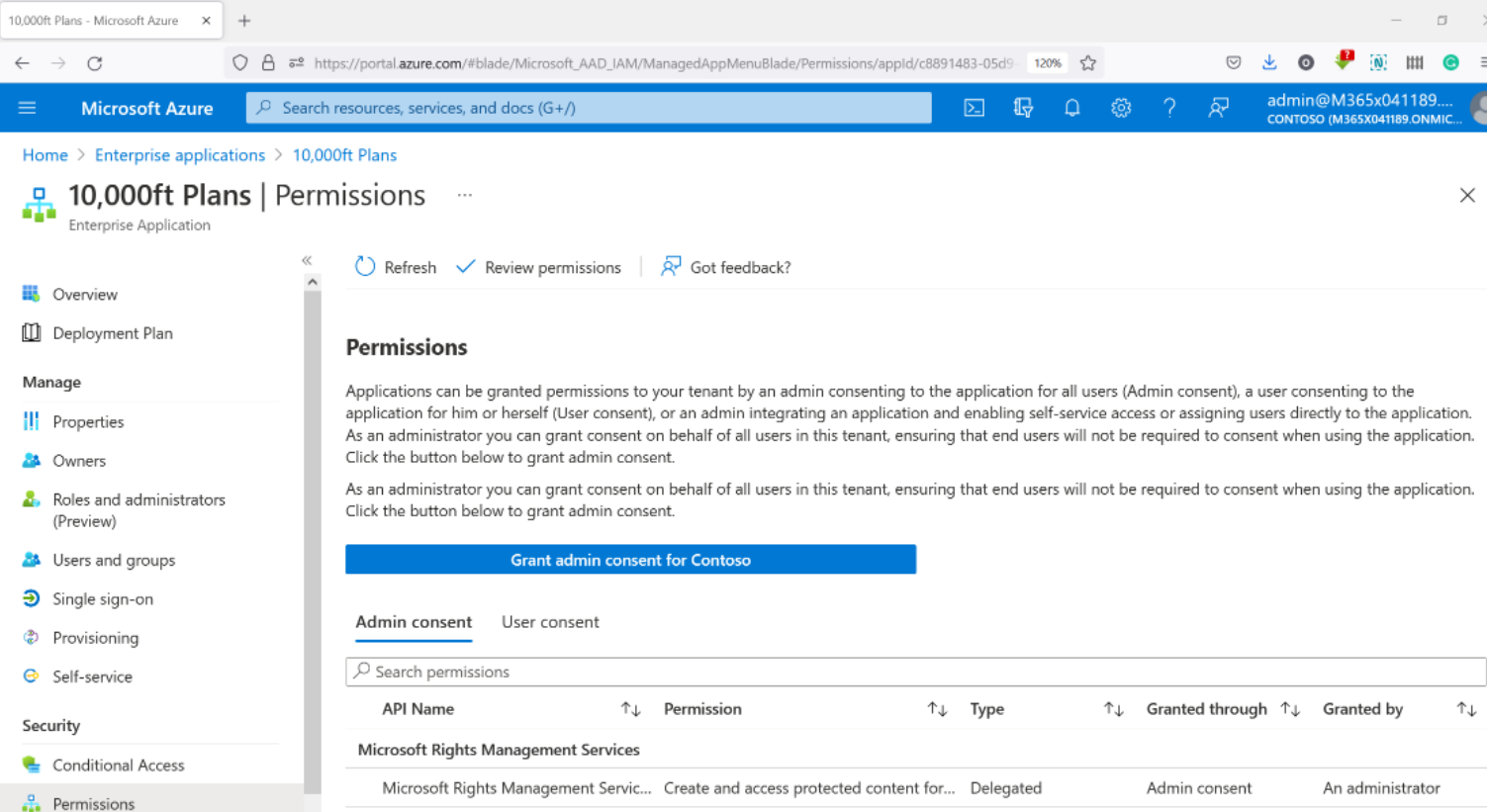
Task: Open browser downloads arrow icon
Action: click(x=1269, y=62)
